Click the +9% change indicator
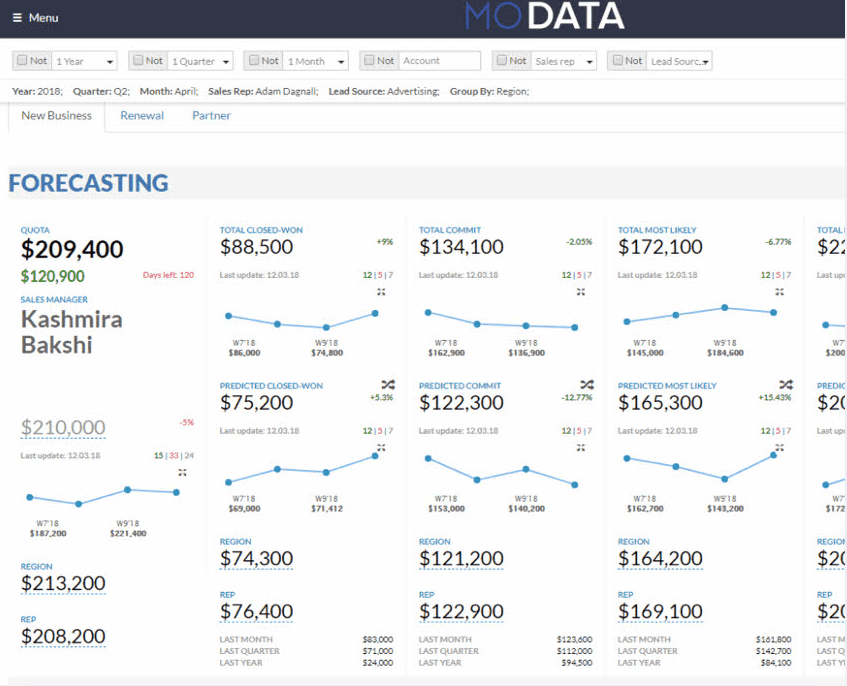This screenshot has height=686, width=847. click(385, 242)
